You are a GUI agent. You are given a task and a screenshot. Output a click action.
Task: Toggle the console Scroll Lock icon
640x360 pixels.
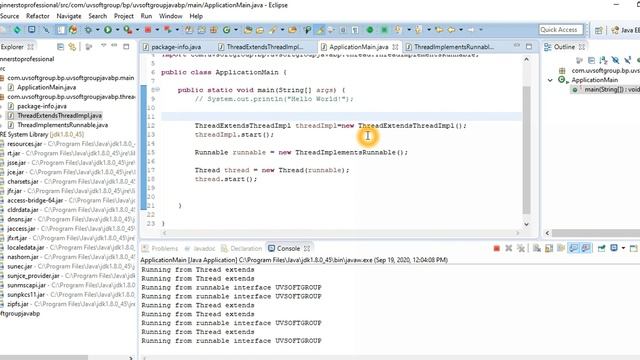pyautogui.click(x=549, y=248)
